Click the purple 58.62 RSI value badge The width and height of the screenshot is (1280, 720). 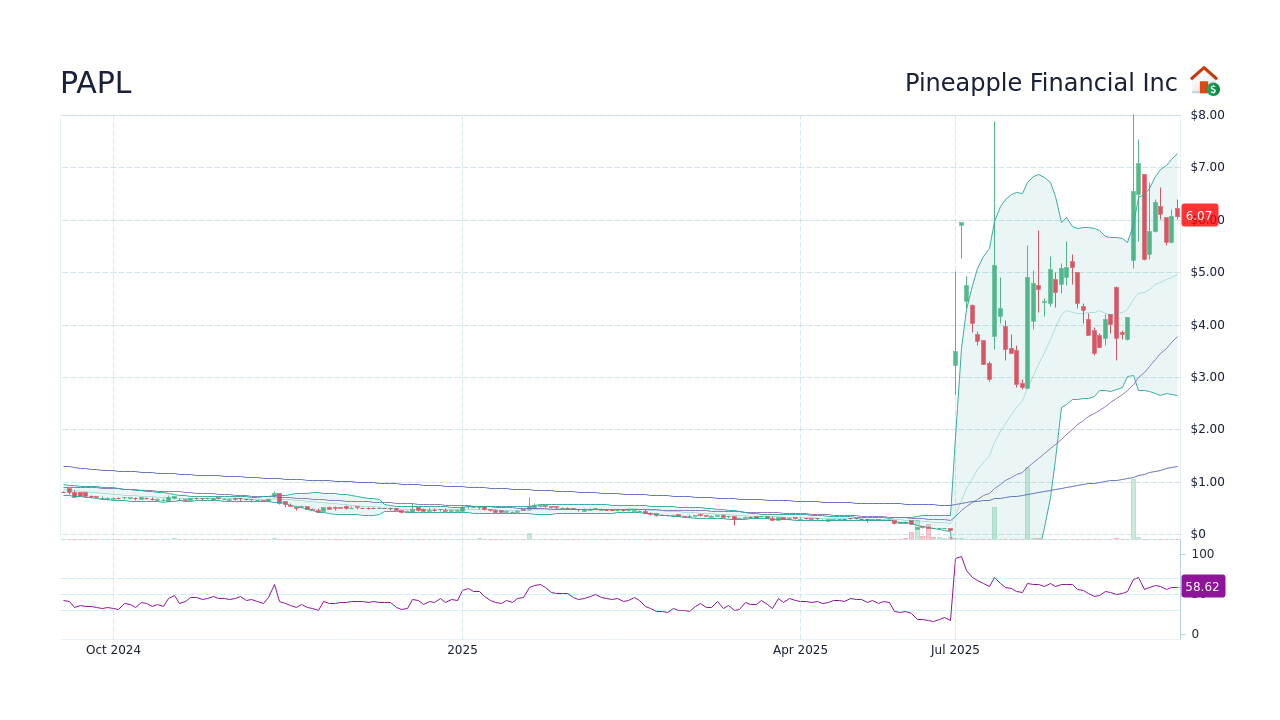[1203, 586]
